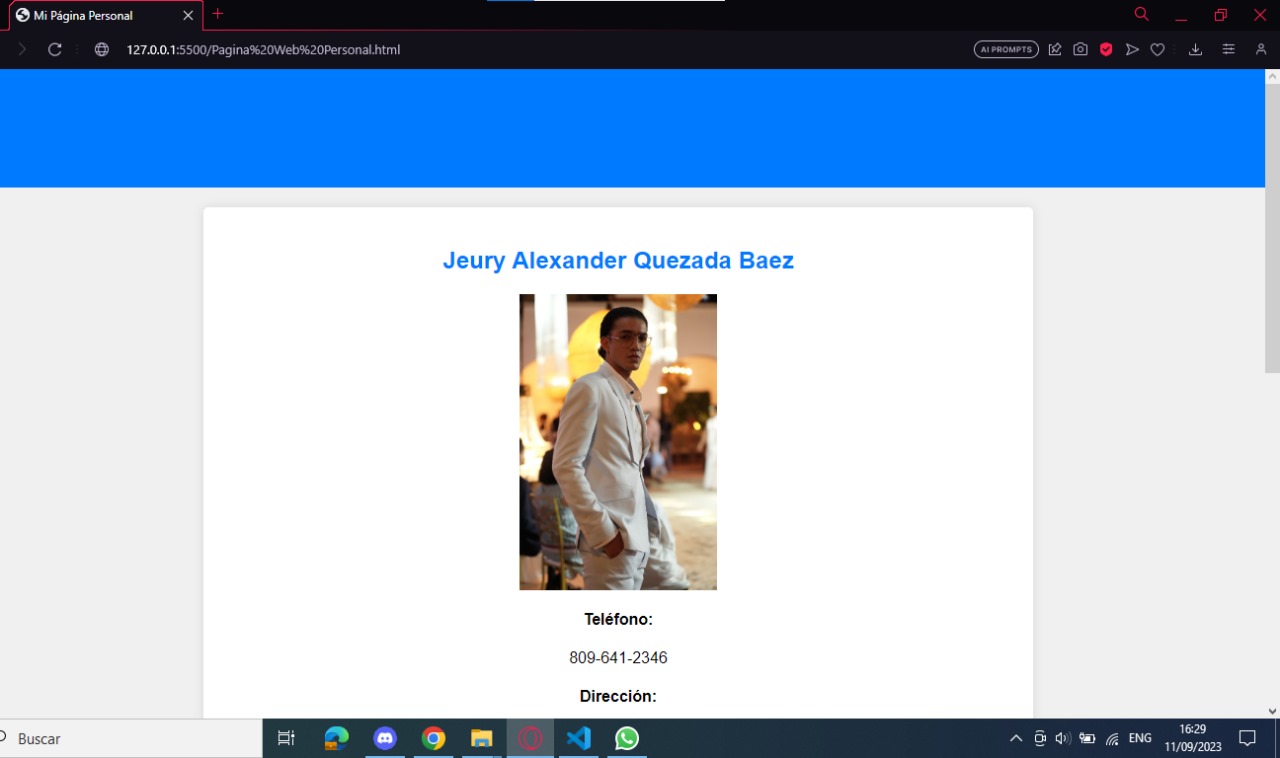This screenshot has height=758, width=1280.
Task: Add page to bookmarks via heart icon
Action: [1157, 49]
